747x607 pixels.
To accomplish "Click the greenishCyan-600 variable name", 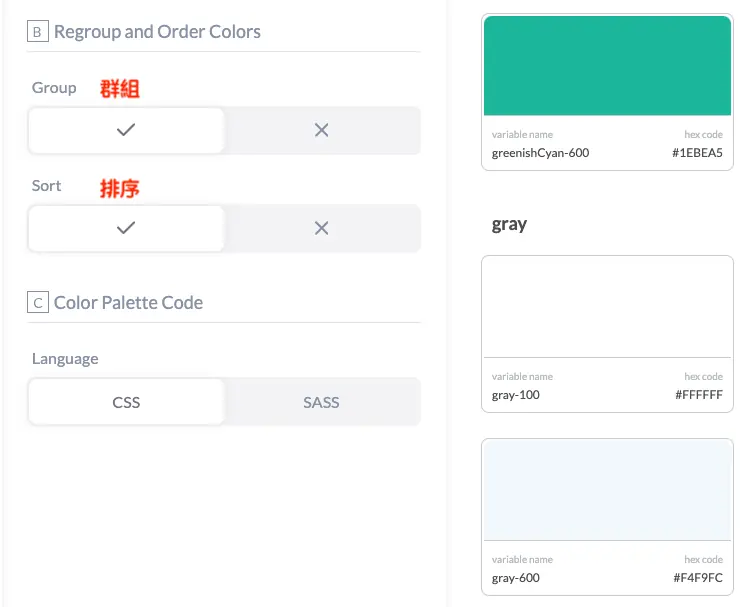I will (x=540, y=153).
